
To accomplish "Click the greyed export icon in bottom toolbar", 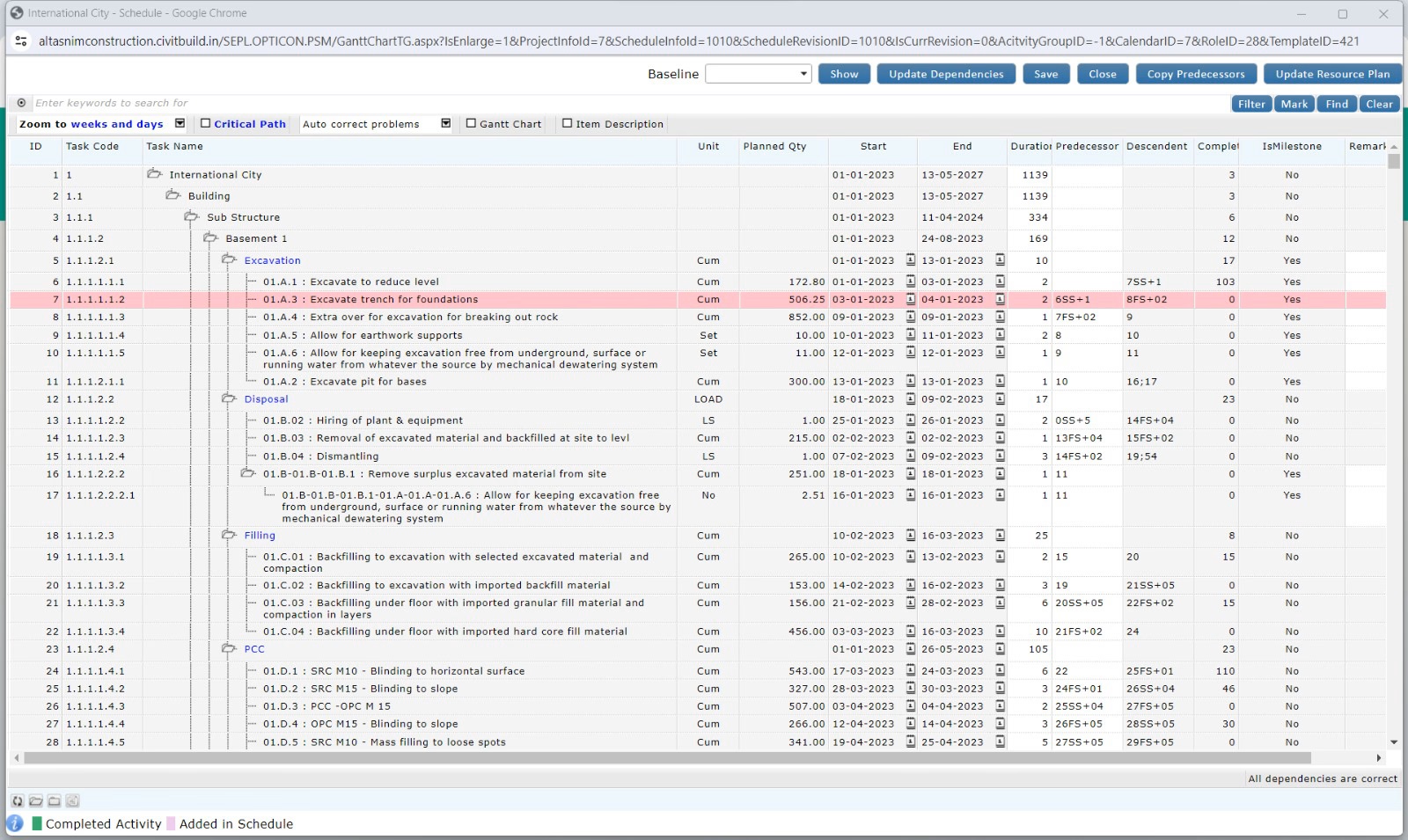I will pos(72,801).
